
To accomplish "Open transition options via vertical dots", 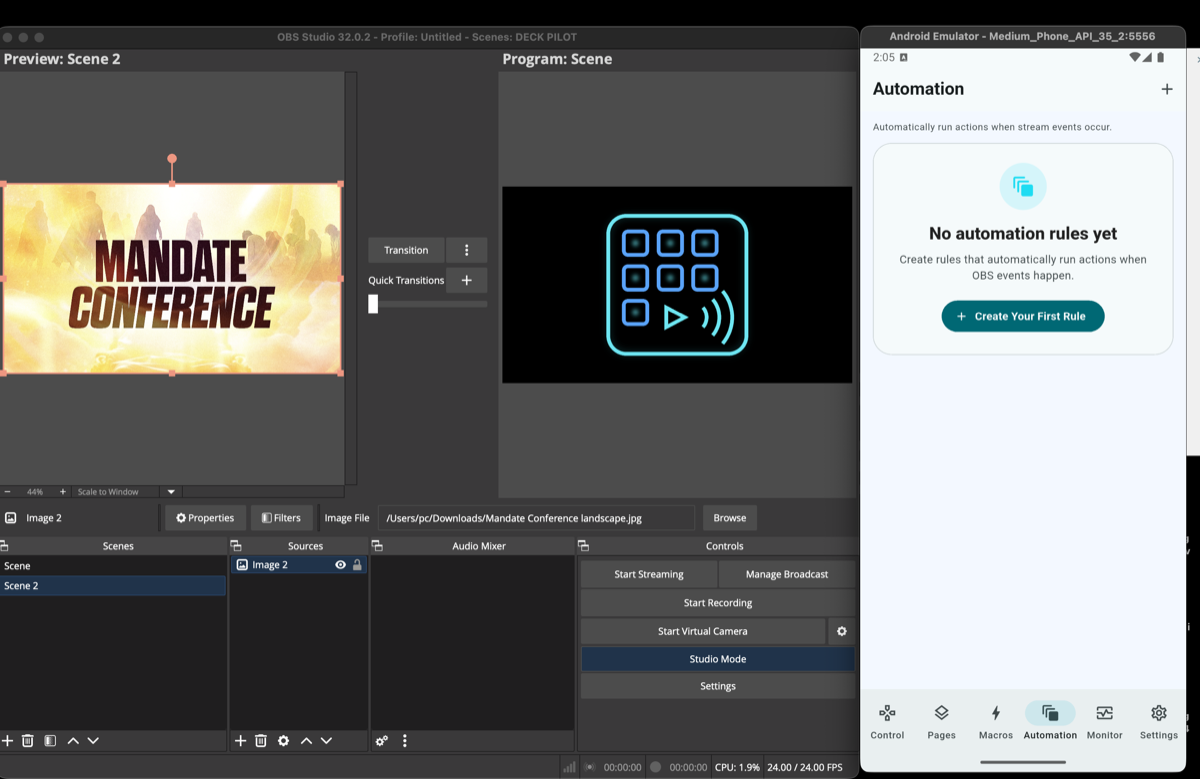I will 466,249.
